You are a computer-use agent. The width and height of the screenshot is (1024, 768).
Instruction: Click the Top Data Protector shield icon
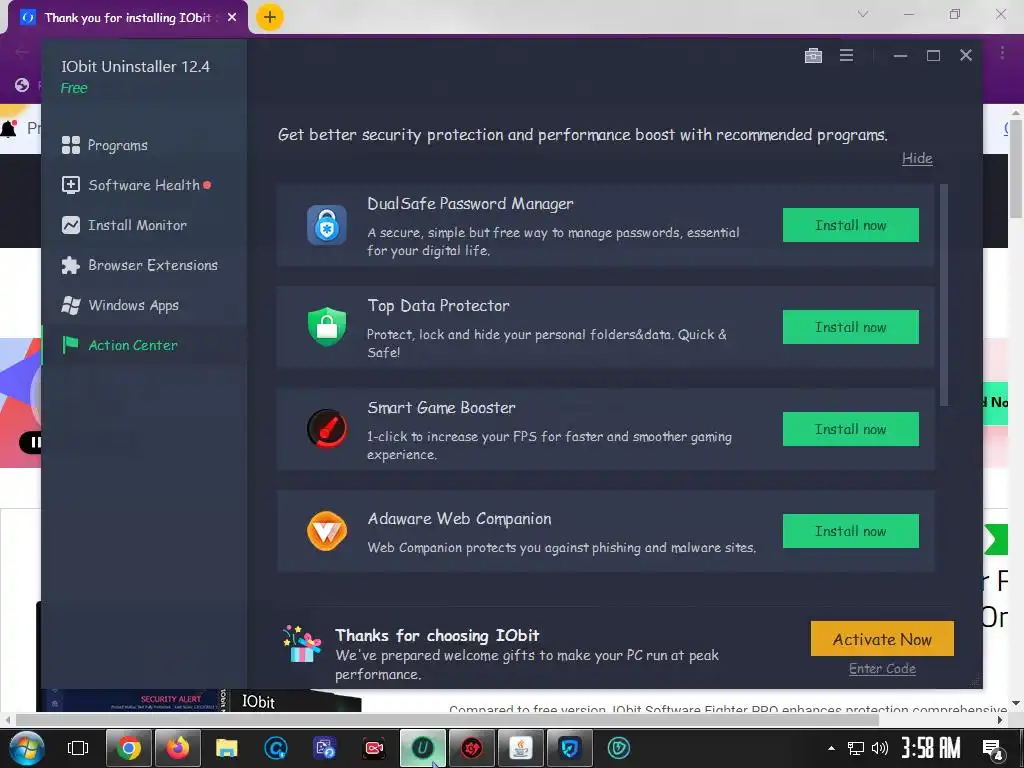(x=327, y=327)
